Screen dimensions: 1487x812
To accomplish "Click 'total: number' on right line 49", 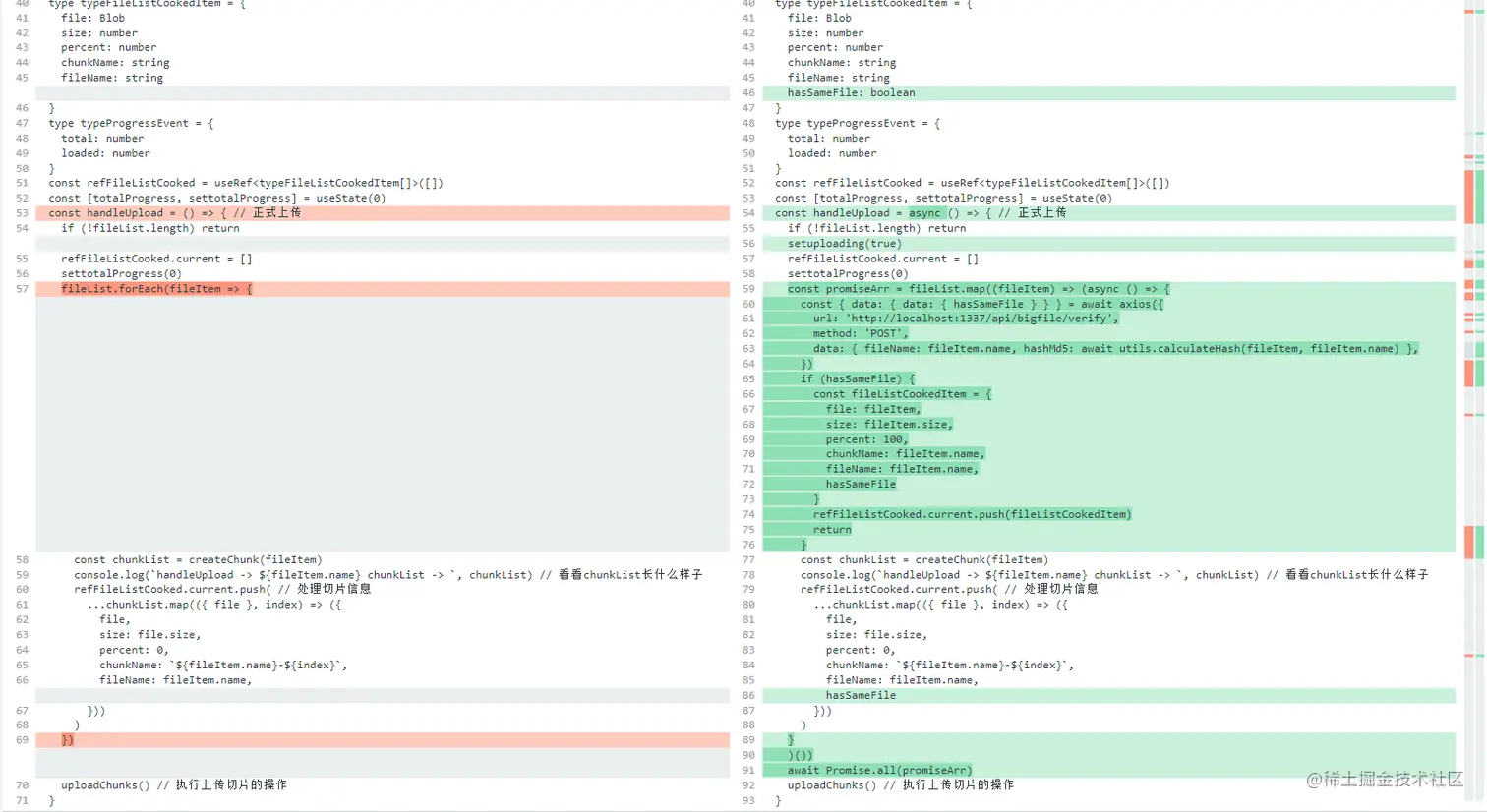I will tap(828, 139).
